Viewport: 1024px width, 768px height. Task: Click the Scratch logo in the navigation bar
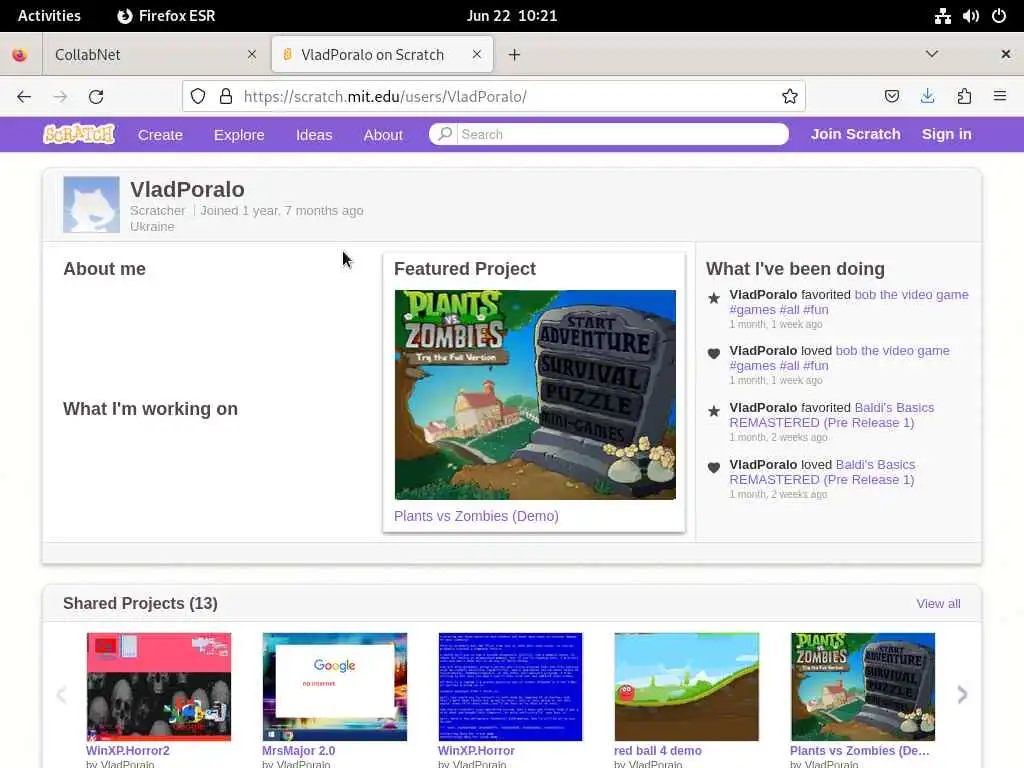(x=79, y=134)
